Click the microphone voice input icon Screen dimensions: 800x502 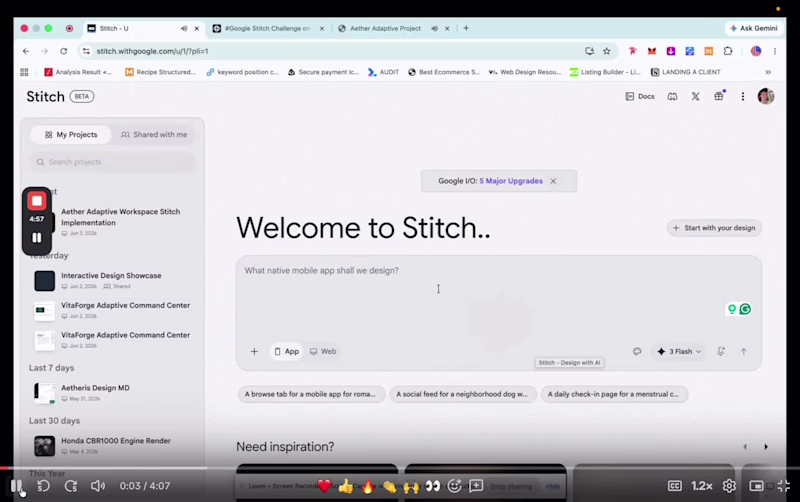(721, 352)
